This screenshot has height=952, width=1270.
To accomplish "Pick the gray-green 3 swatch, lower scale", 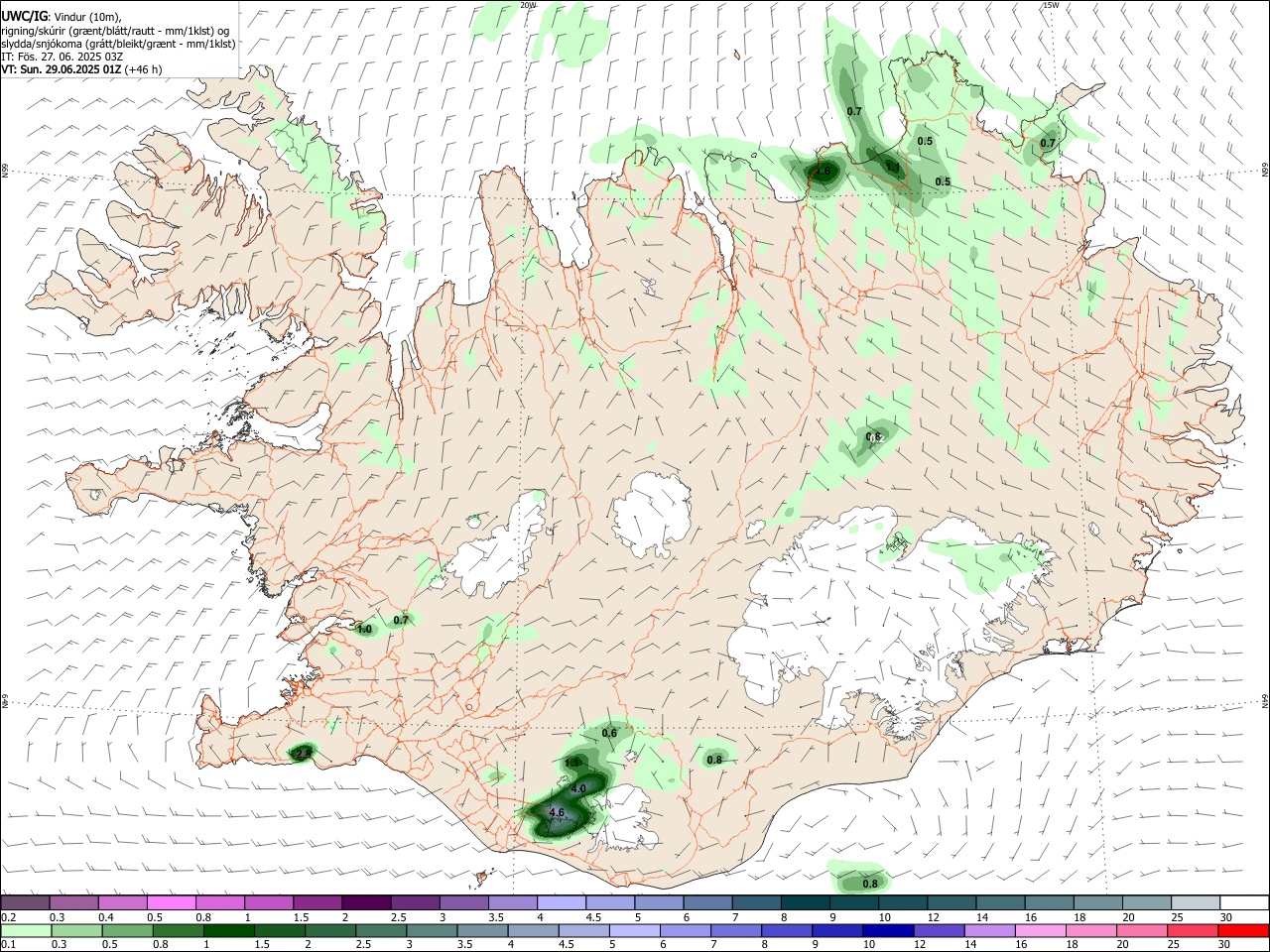I will (432, 930).
